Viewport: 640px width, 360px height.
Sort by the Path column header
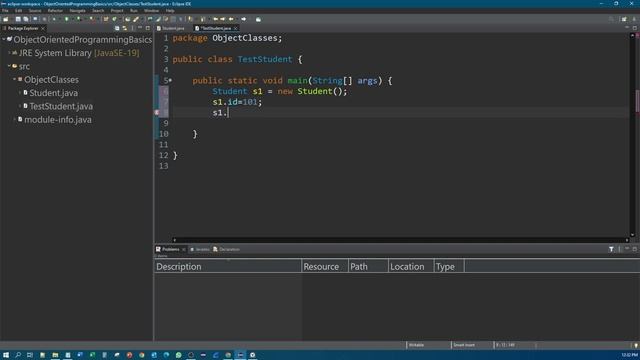coord(368,267)
